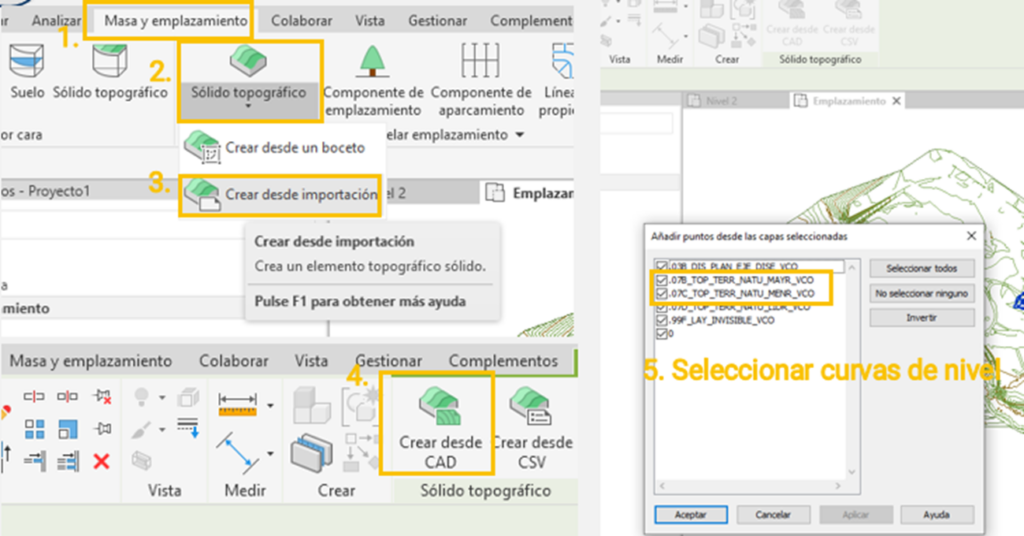Screen dimensions: 1024x536
Task: Select the blue Scale tool icon
Action: click(x=68, y=429)
